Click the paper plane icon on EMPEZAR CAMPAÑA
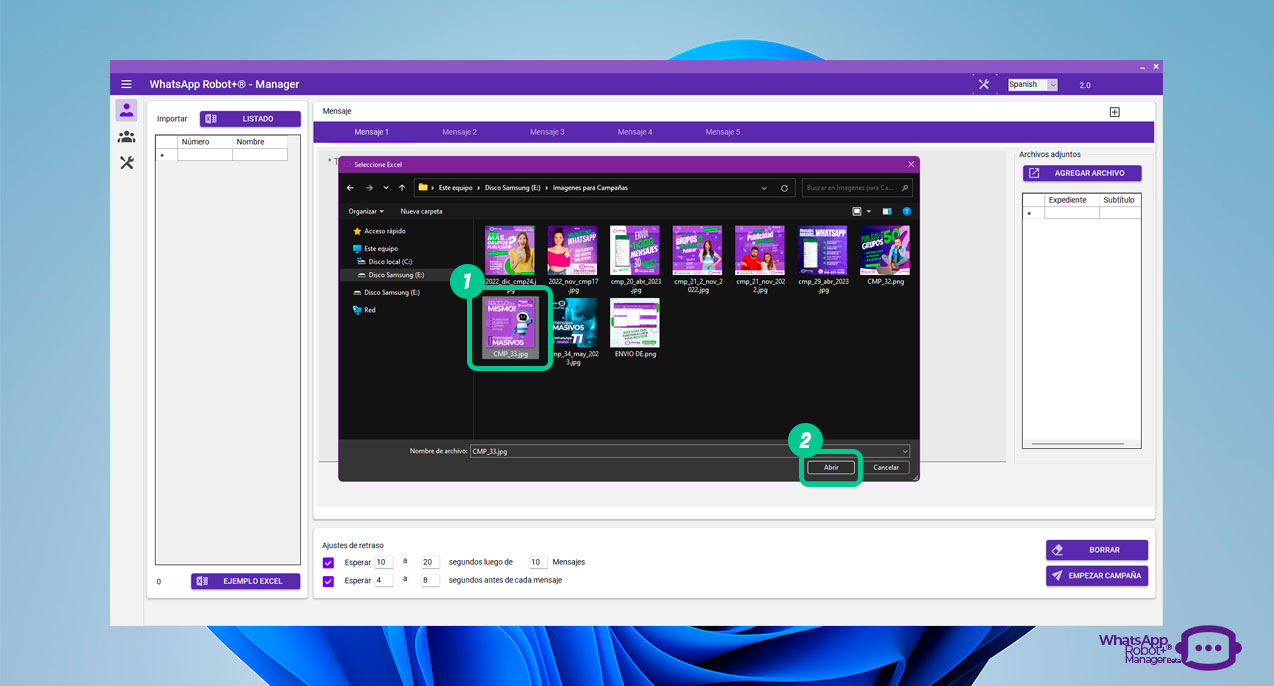This screenshot has width=1274, height=686. (1058, 576)
